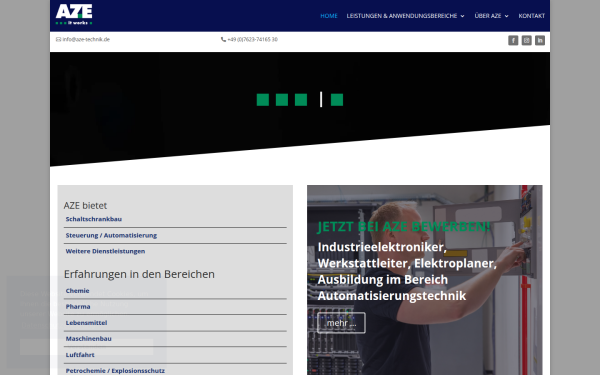This screenshot has width=600, height=375.
Task: Open the Chemie link
Action: (77, 291)
